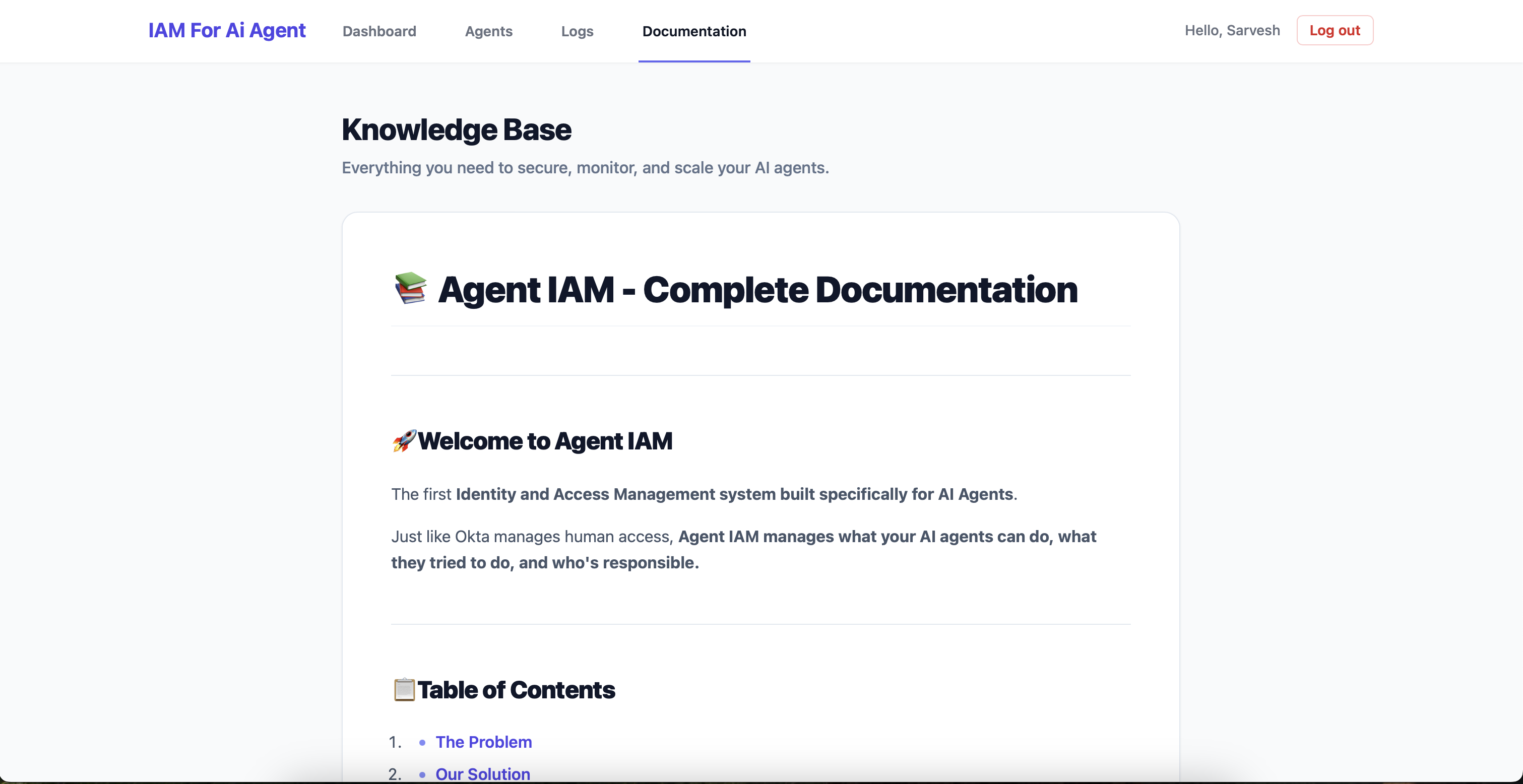The image size is (1523, 784).
Task: Click the books emoji beside the documentation title
Action: point(410,289)
